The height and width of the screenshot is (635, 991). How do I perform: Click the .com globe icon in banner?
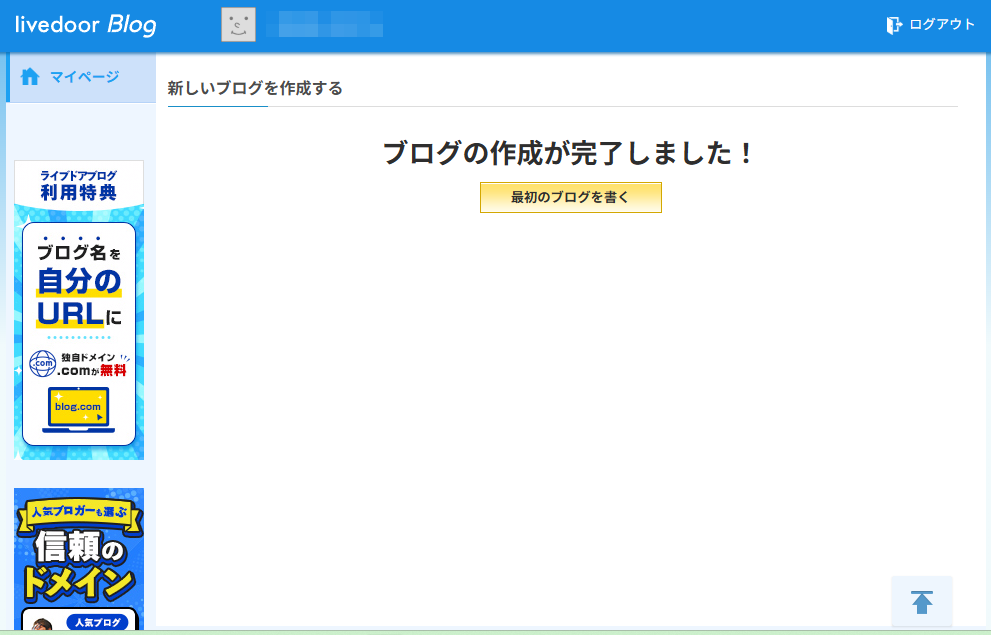coord(42,364)
